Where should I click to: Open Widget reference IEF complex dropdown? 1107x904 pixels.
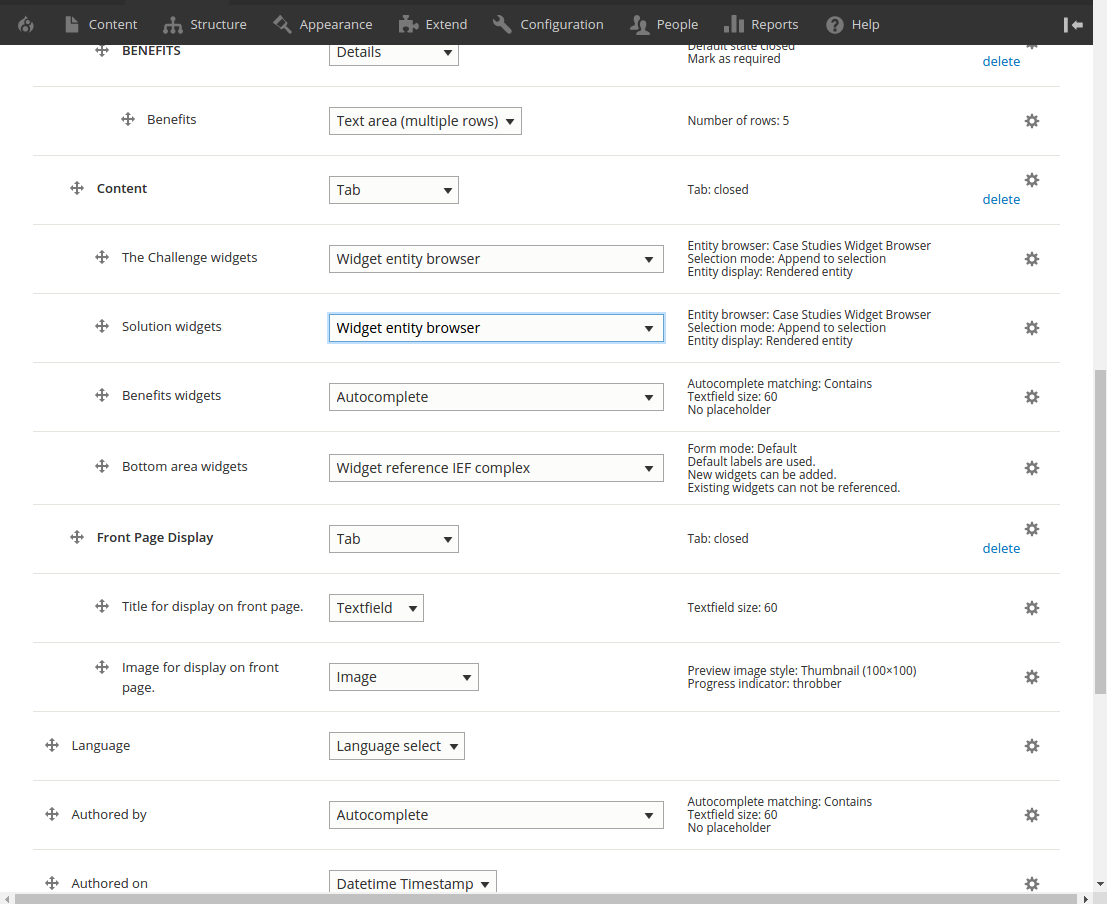tap(496, 468)
